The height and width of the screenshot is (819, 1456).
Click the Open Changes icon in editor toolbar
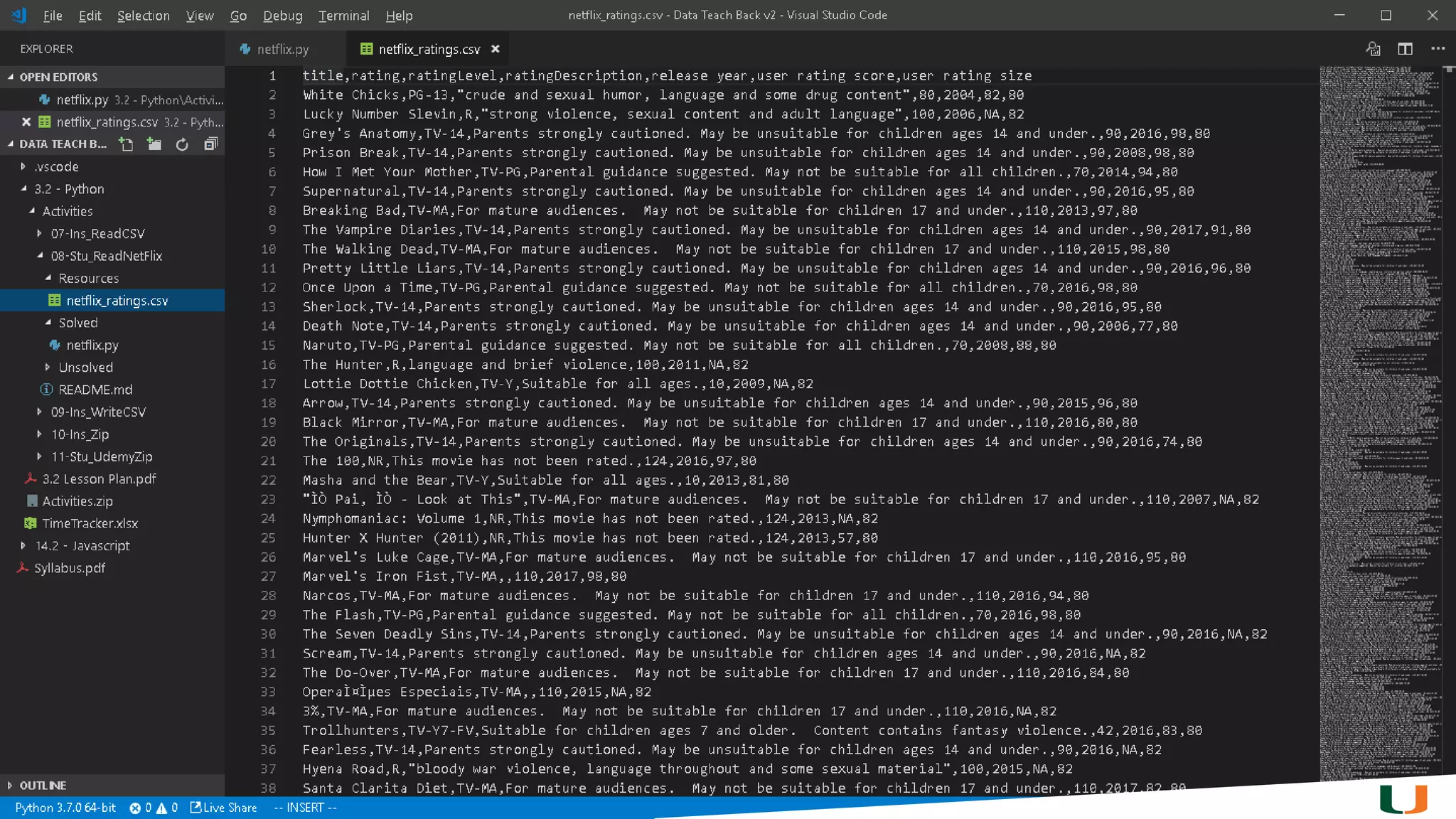[1373, 49]
